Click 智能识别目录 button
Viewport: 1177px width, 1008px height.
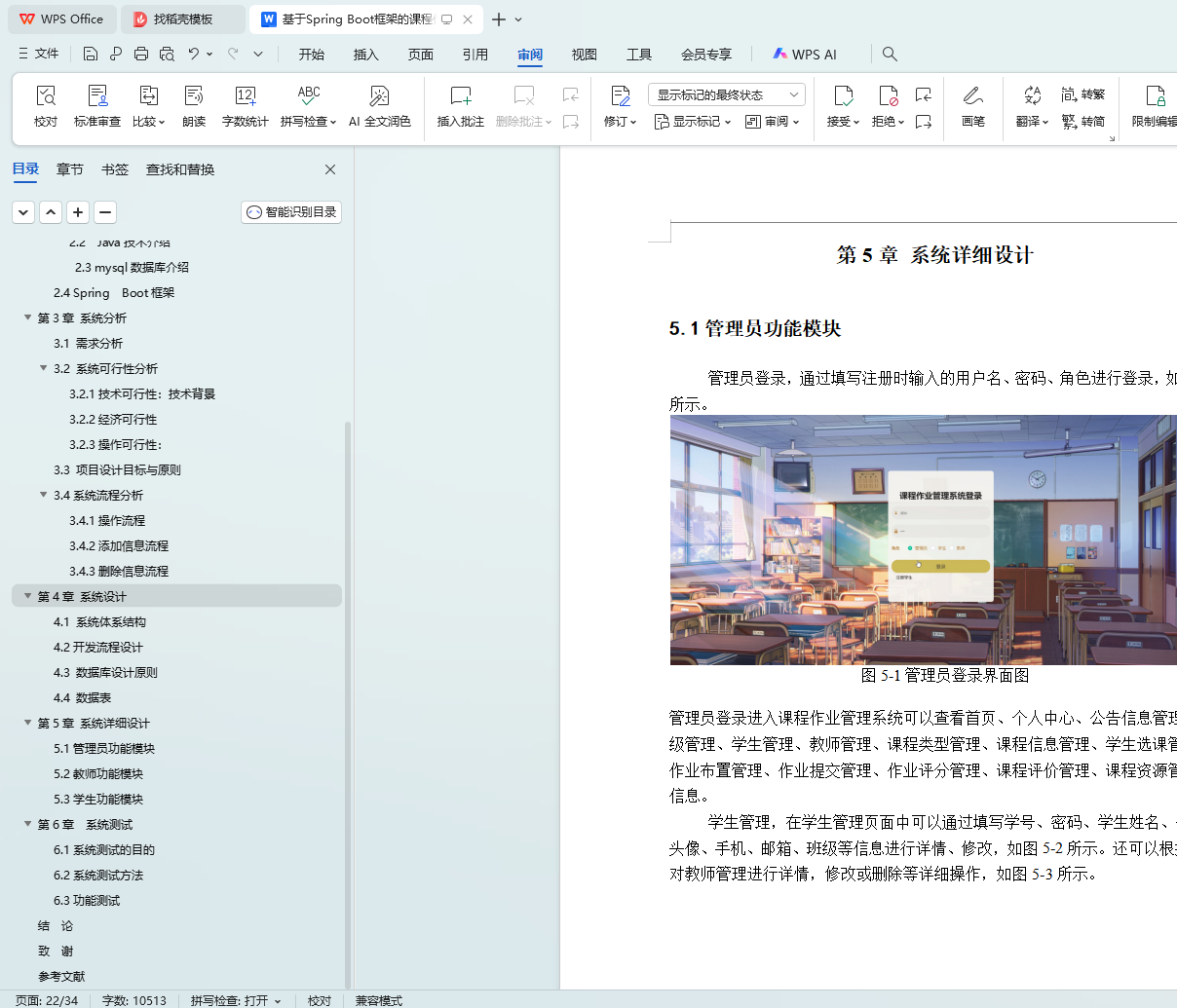click(x=291, y=212)
